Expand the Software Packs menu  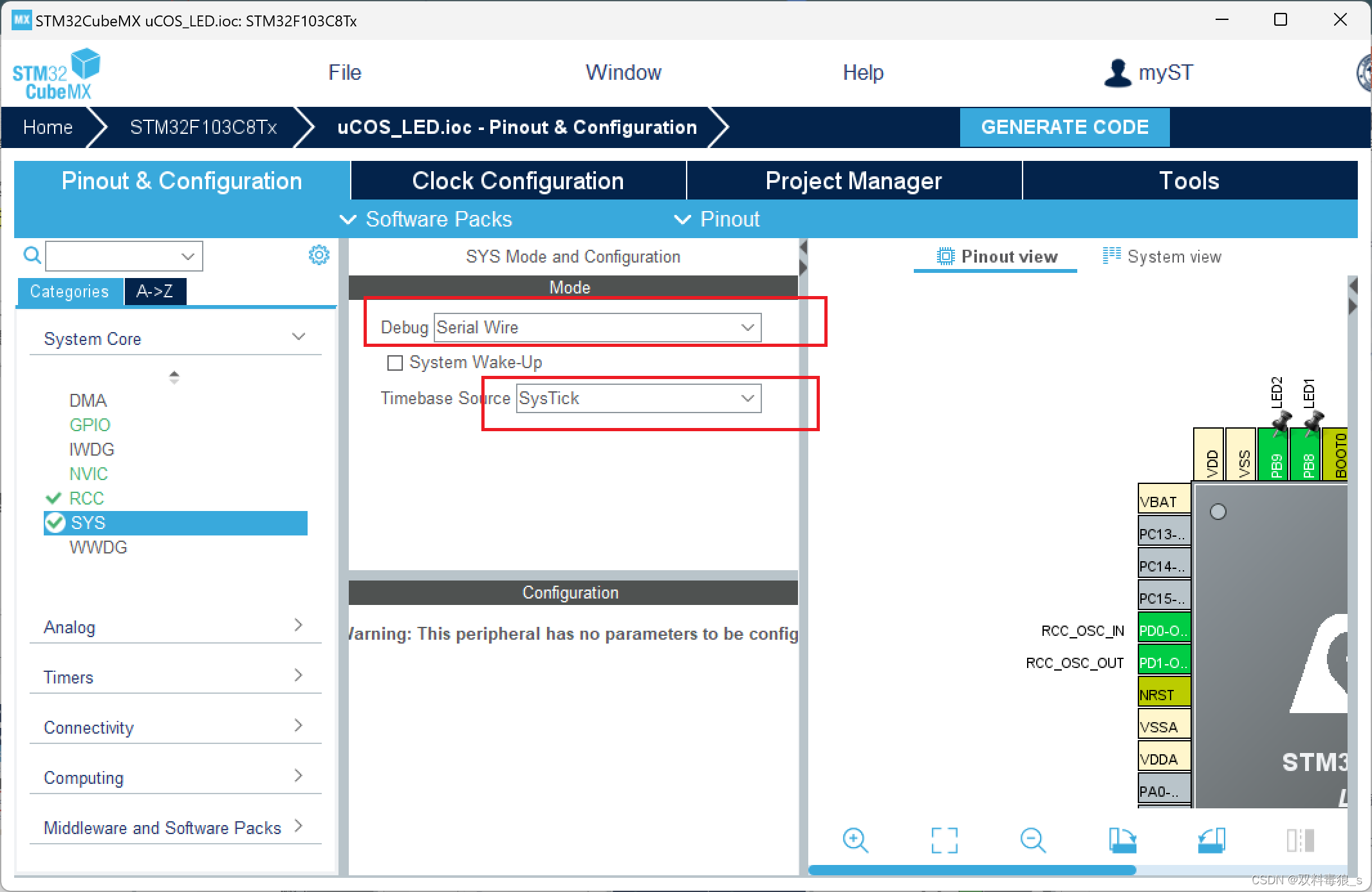(x=426, y=219)
